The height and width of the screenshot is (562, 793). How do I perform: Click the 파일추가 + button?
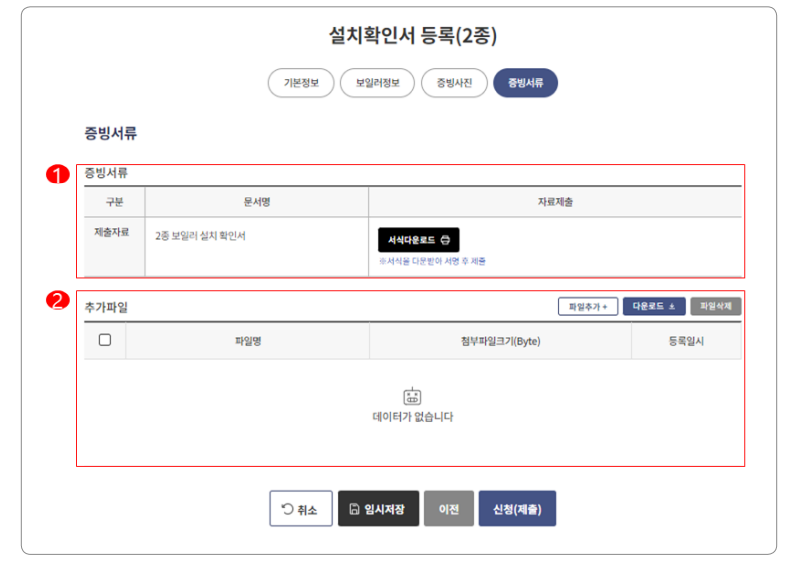coord(588,307)
